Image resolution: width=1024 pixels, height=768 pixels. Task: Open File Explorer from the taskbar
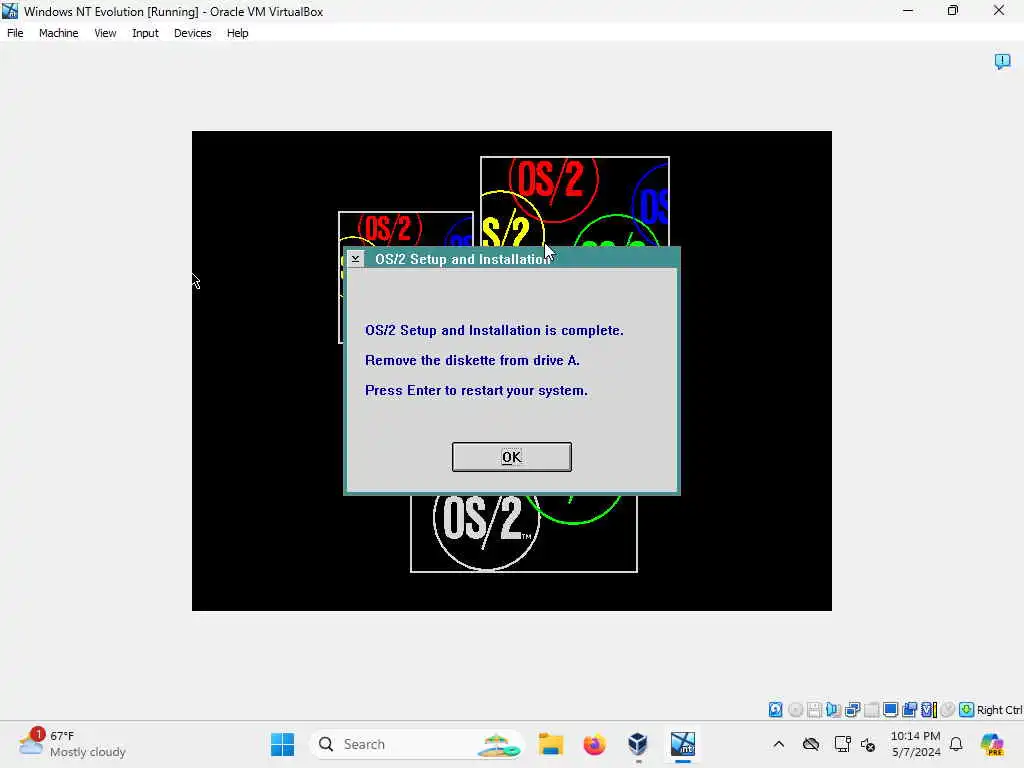pos(551,744)
